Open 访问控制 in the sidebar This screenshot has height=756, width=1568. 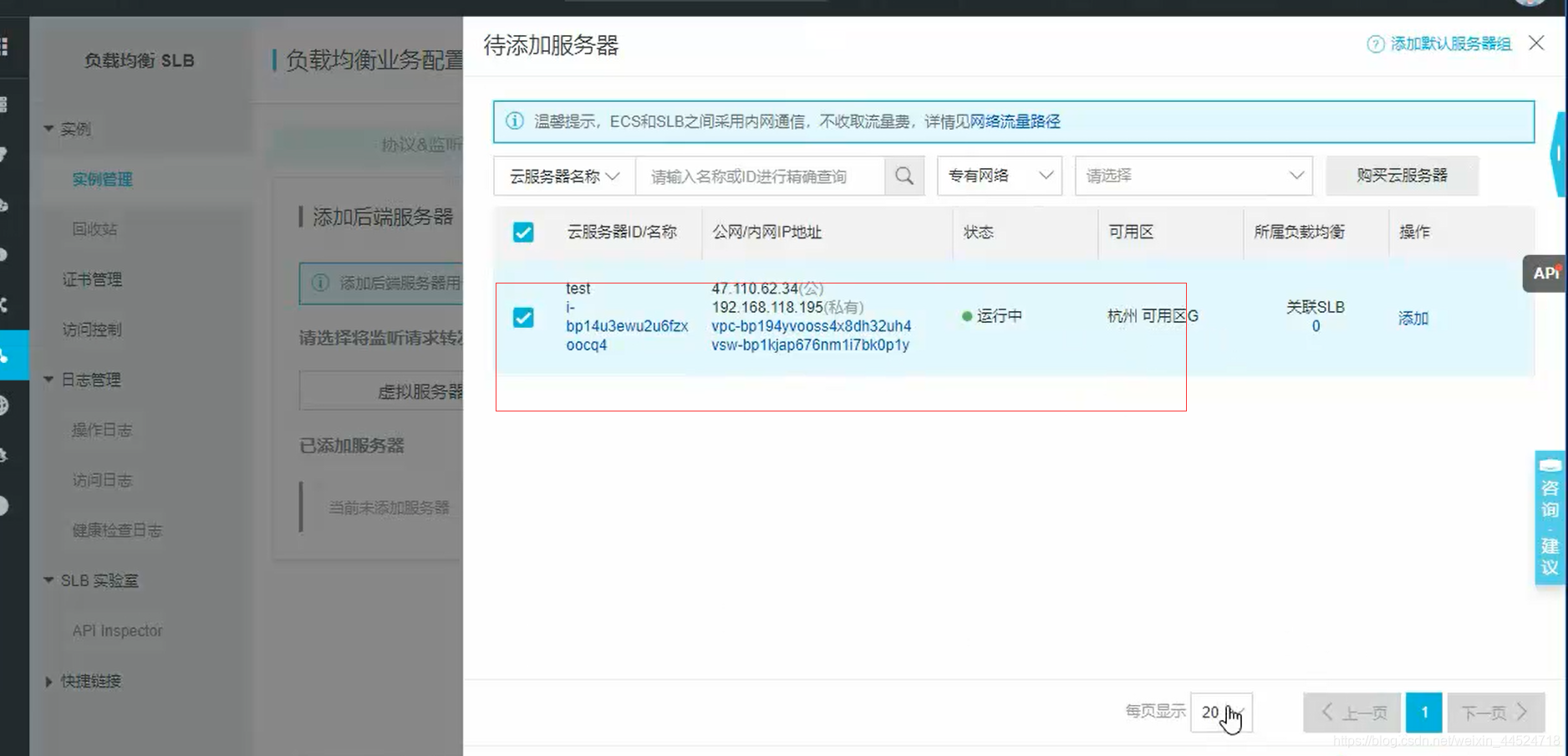(x=92, y=329)
